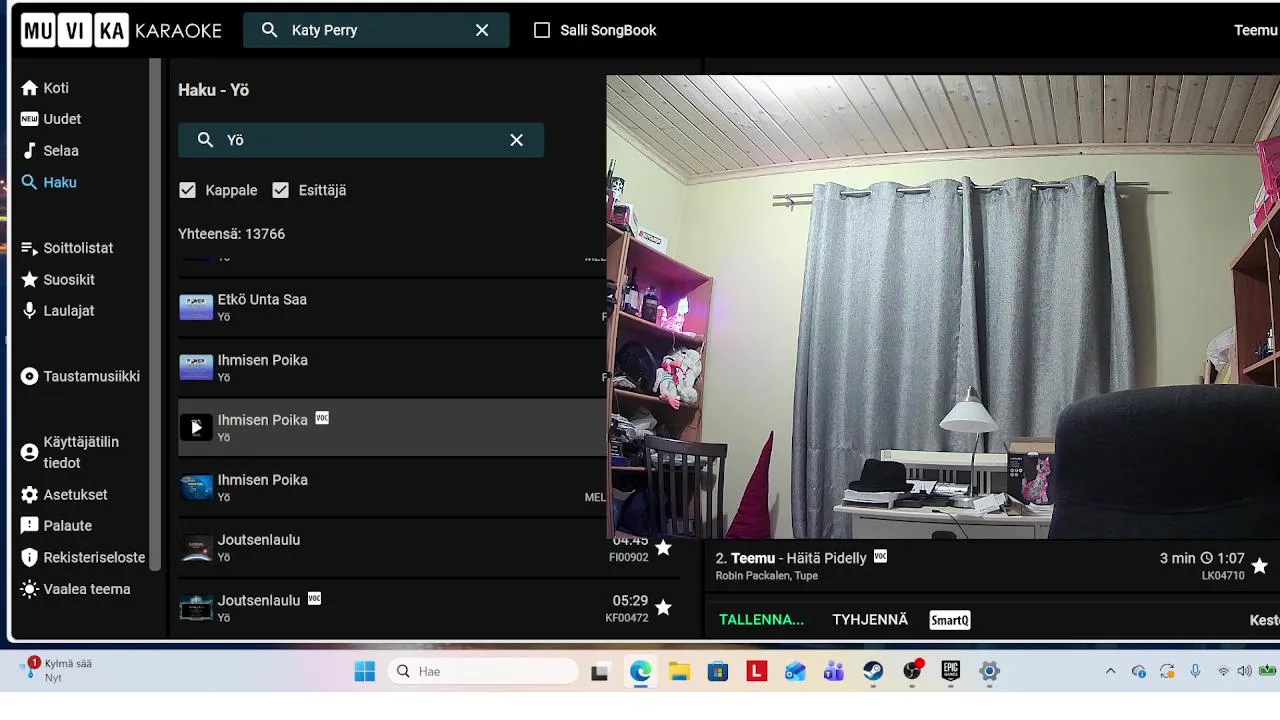
Task: Clear the Yö search field
Action: coord(516,140)
